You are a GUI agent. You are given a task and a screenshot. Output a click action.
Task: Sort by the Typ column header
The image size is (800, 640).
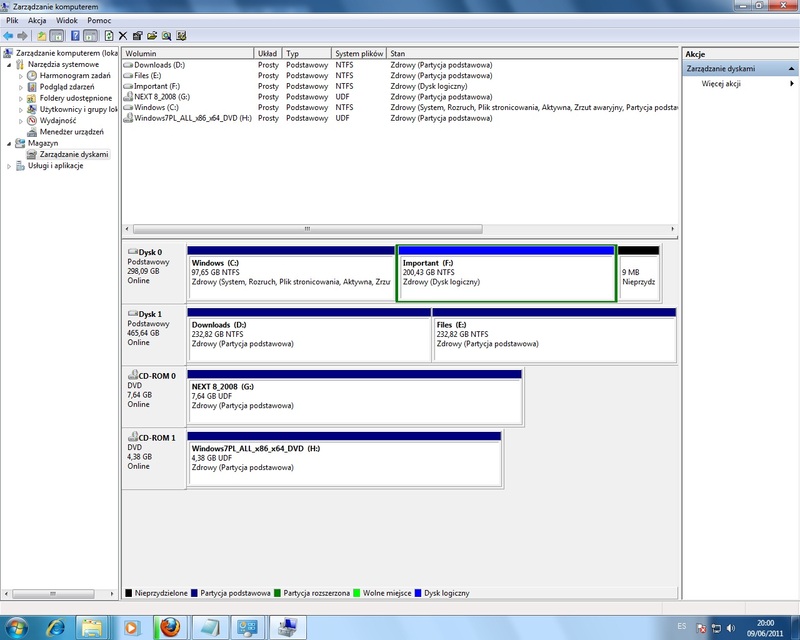(x=307, y=53)
